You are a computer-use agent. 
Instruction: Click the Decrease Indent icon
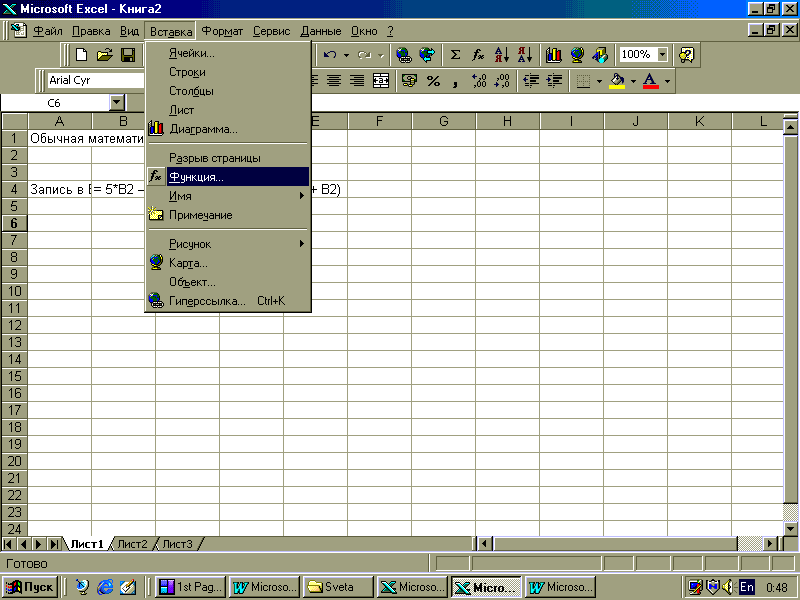pyautogui.click(x=531, y=81)
